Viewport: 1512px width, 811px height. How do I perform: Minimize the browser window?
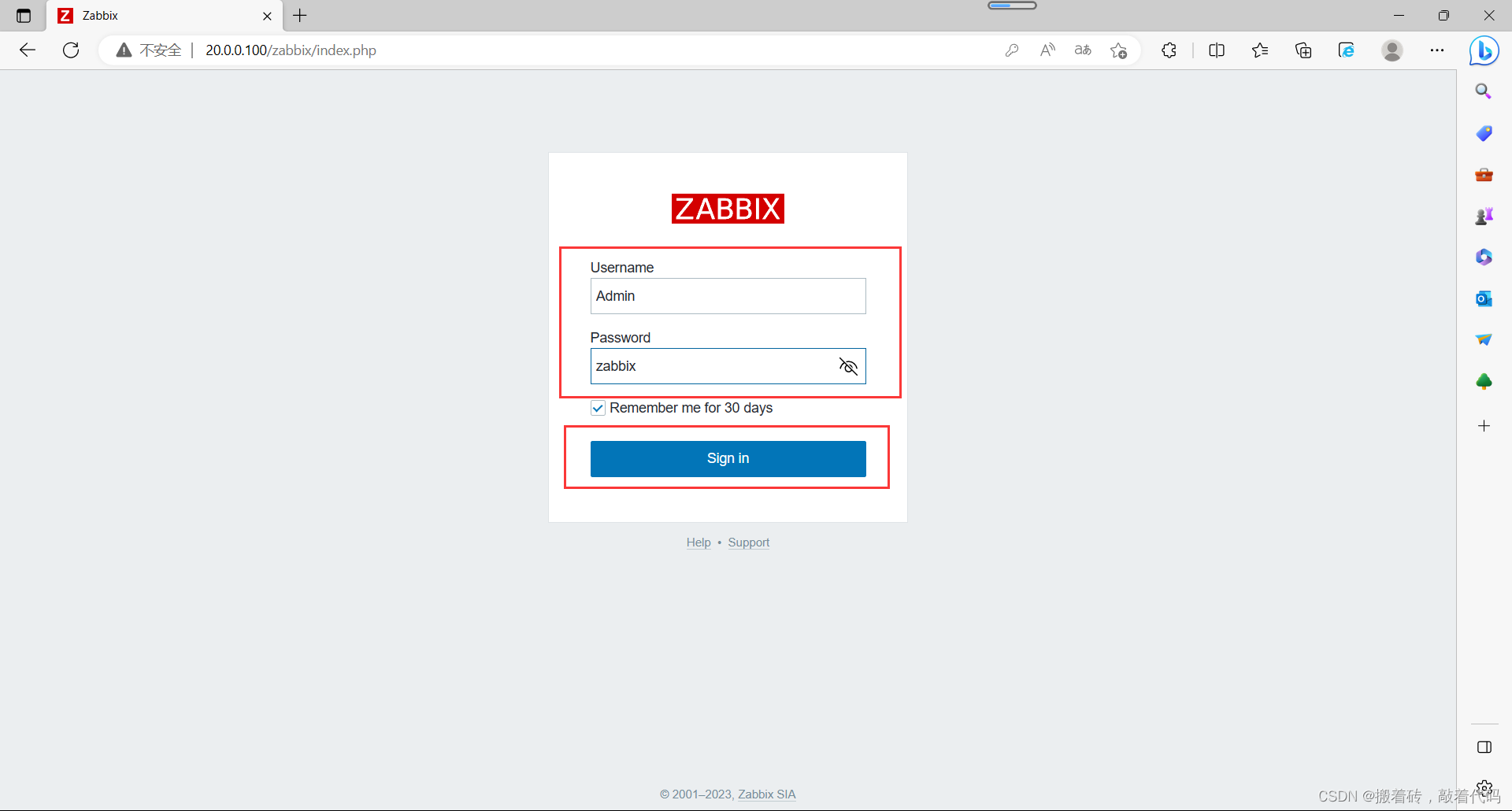point(1399,16)
